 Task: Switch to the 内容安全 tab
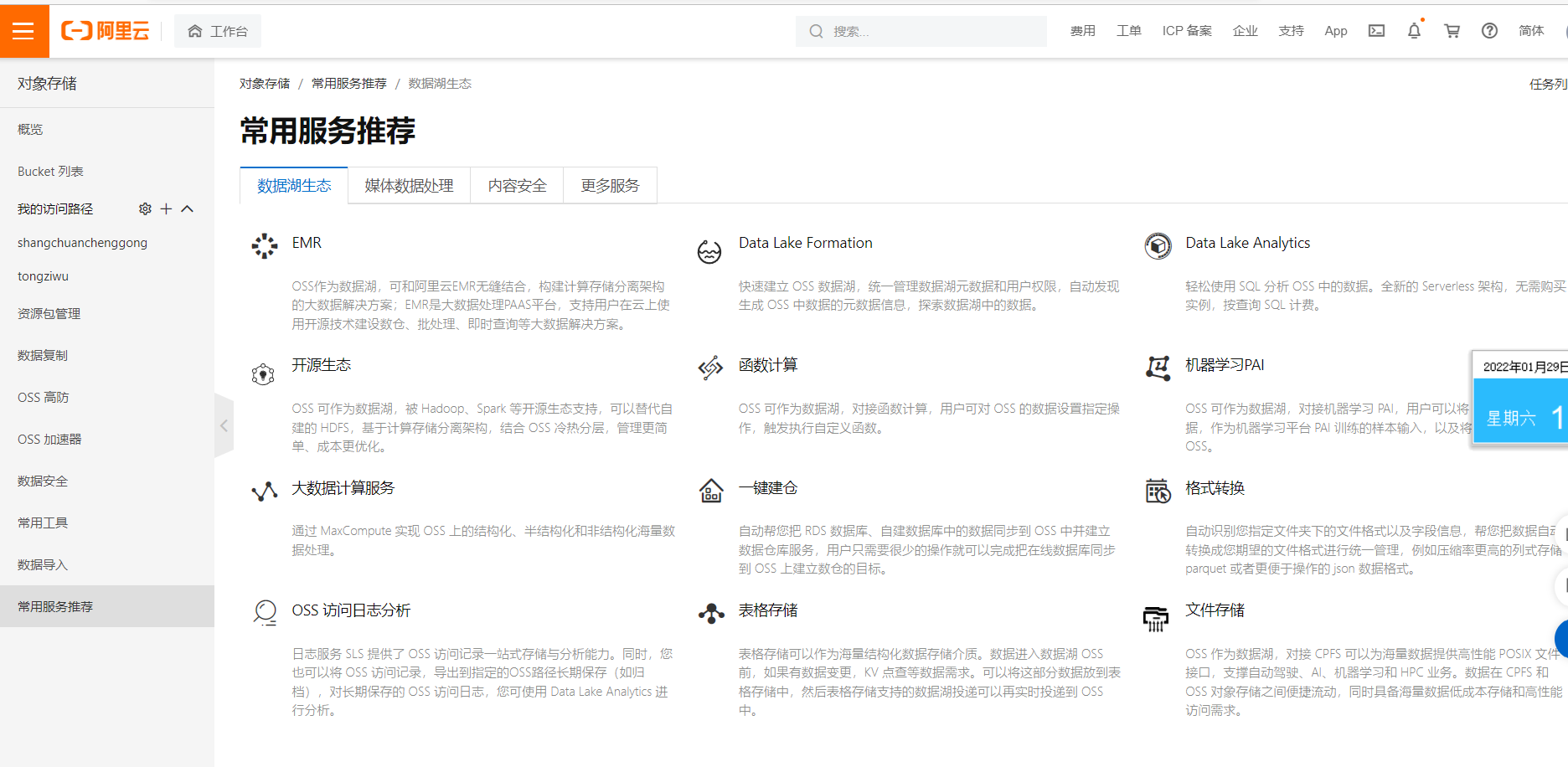point(517,185)
